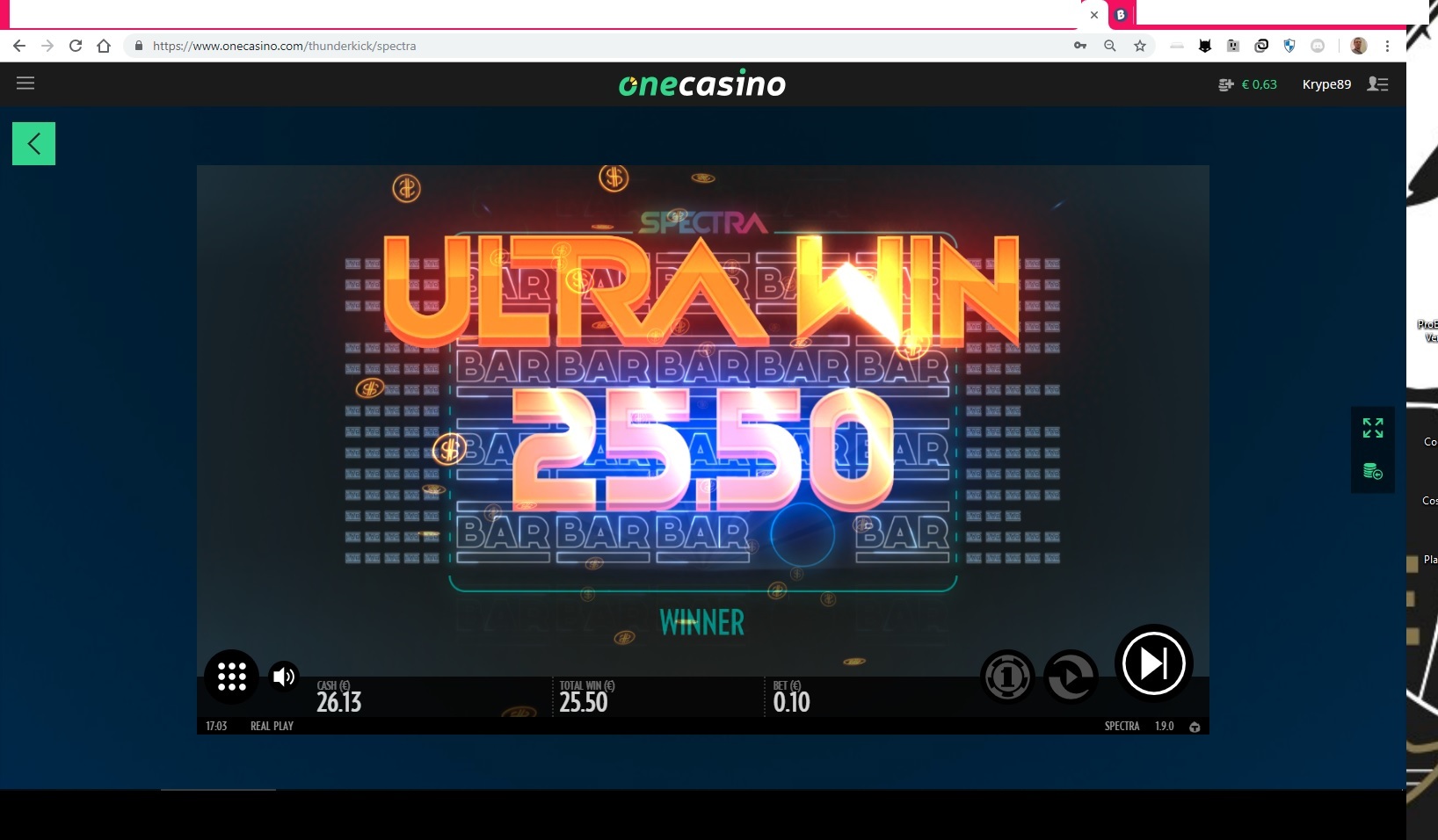
Task: Click the home icon in game footer
Action: [x=1195, y=727]
